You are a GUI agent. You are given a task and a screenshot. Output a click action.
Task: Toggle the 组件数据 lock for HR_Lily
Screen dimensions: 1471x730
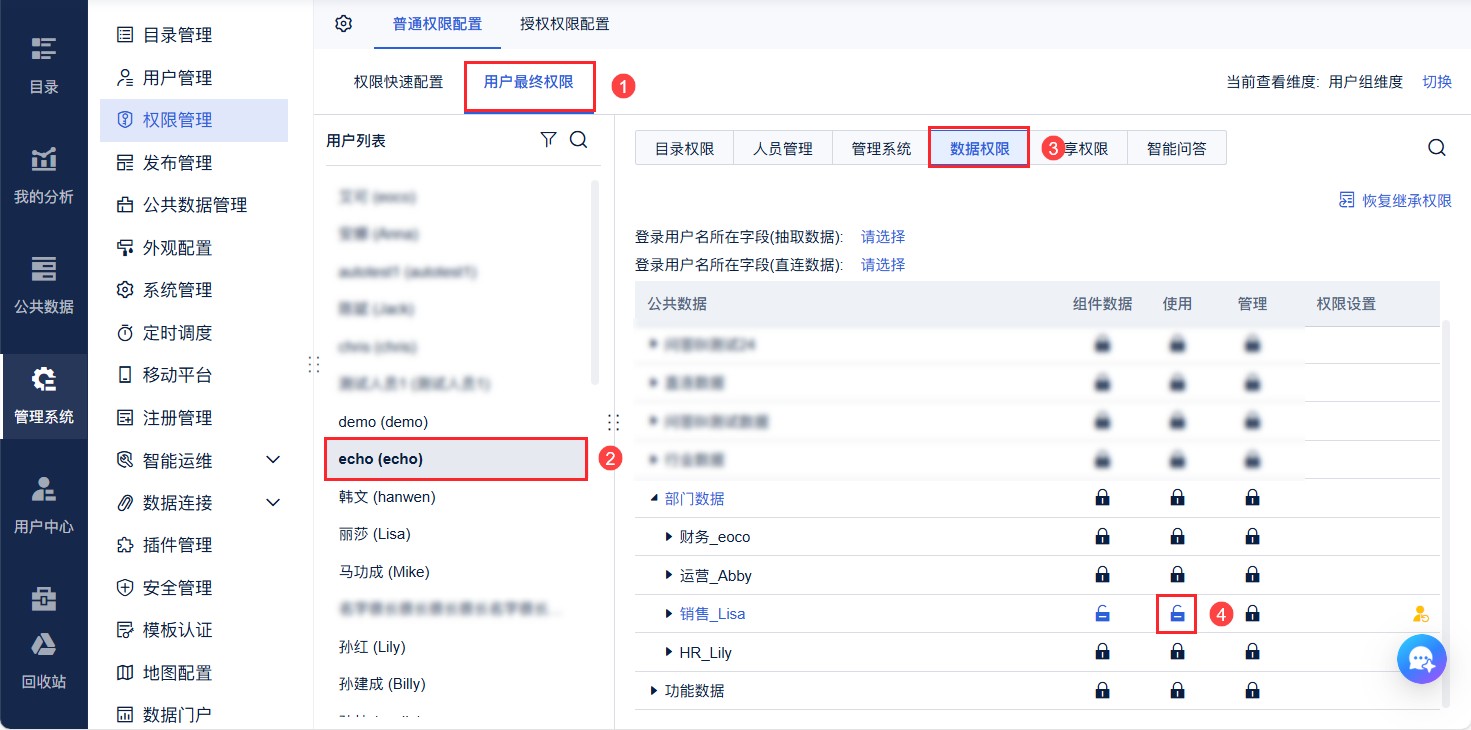coord(1102,652)
